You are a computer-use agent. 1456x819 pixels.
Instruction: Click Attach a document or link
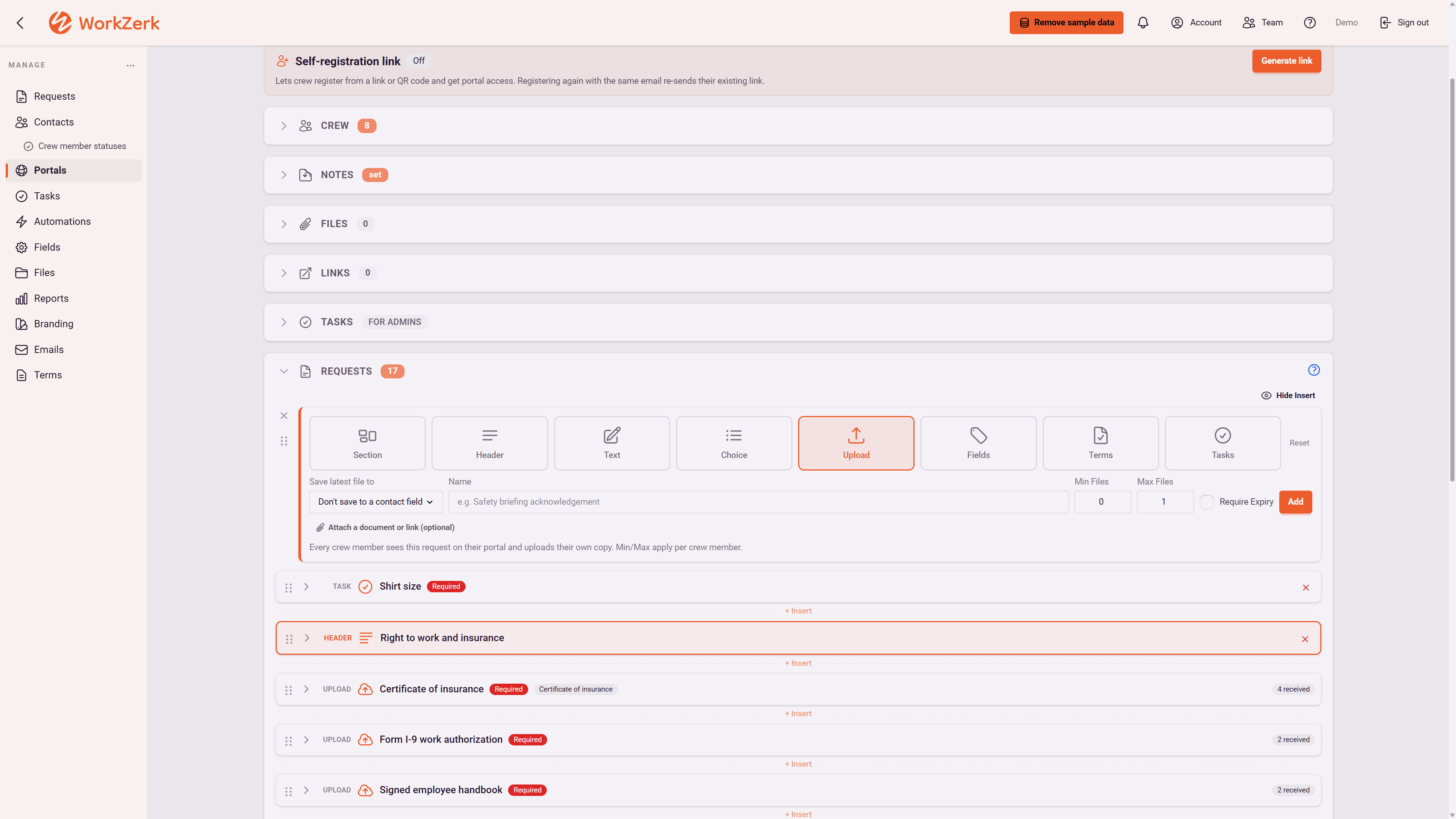coord(385,527)
